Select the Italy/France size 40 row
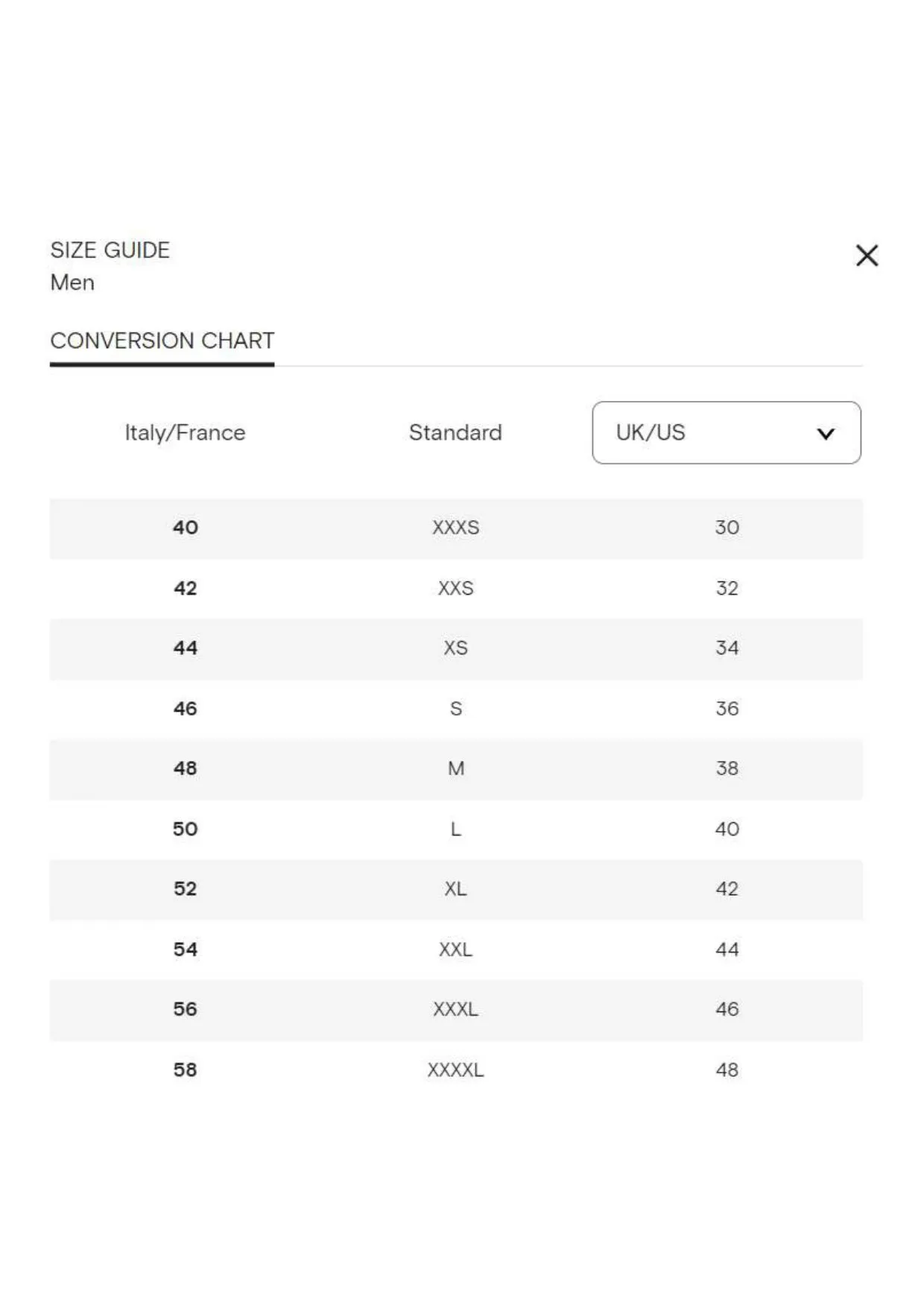The width and height of the screenshot is (924, 1308). pos(456,528)
